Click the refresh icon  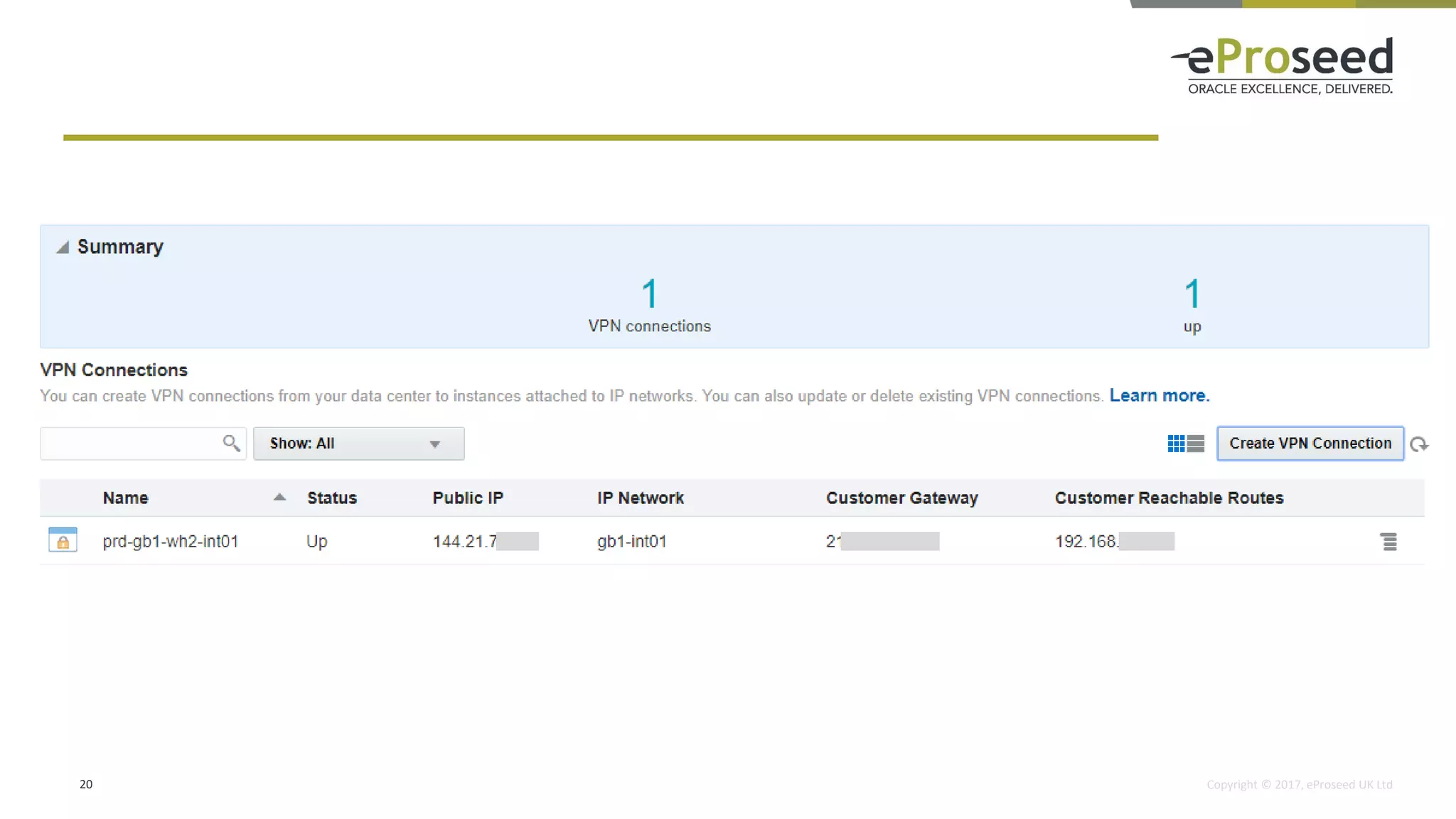pos(1419,444)
